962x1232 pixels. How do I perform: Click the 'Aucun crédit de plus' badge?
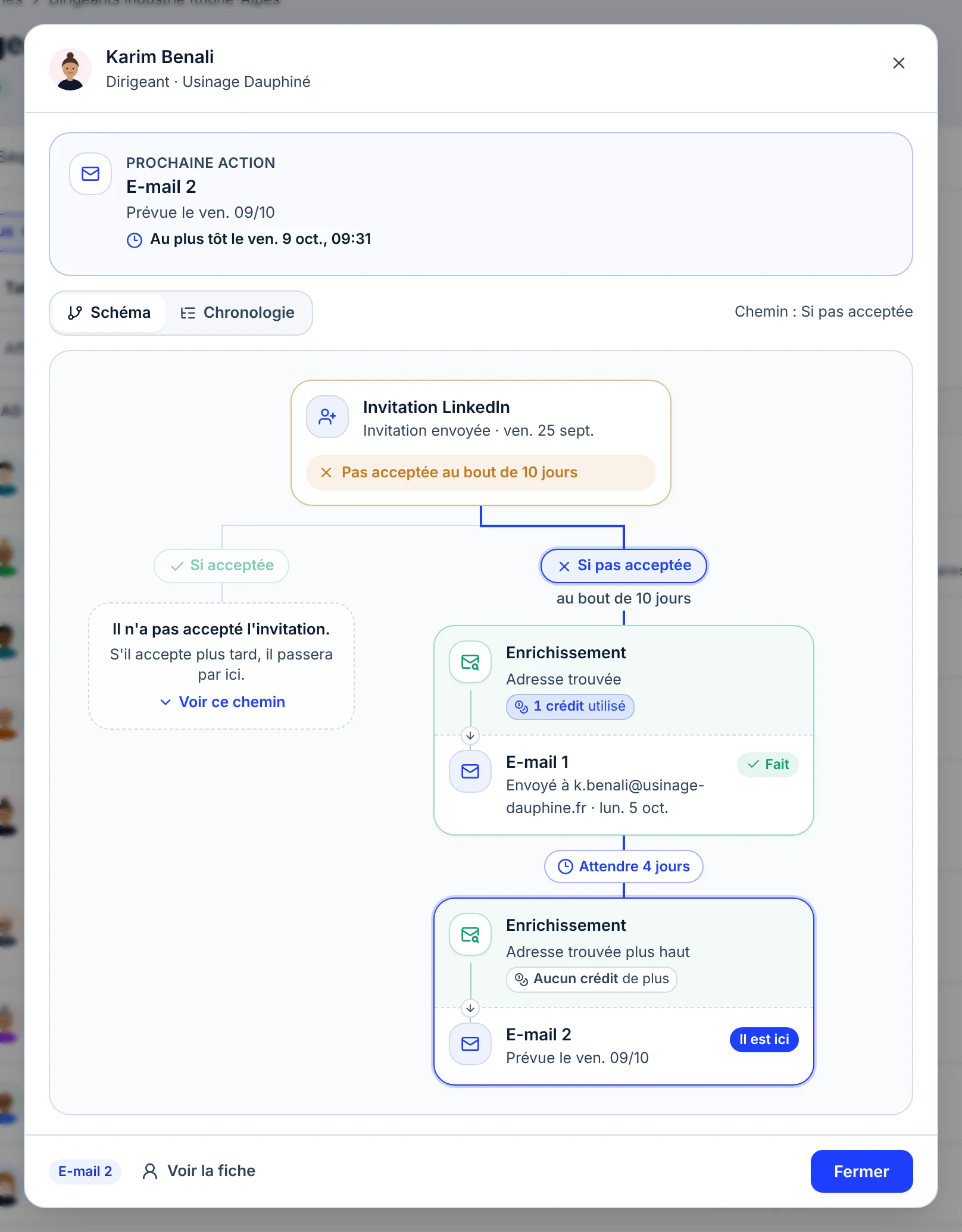[x=592, y=979]
